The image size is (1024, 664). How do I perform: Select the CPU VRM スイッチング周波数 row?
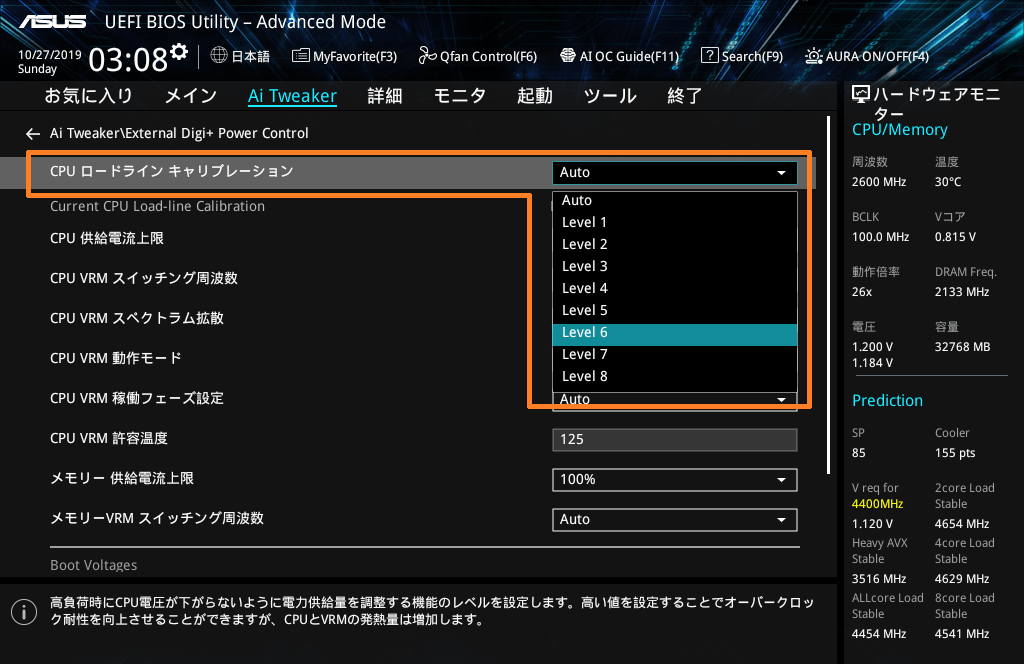click(x=144, y=278)
